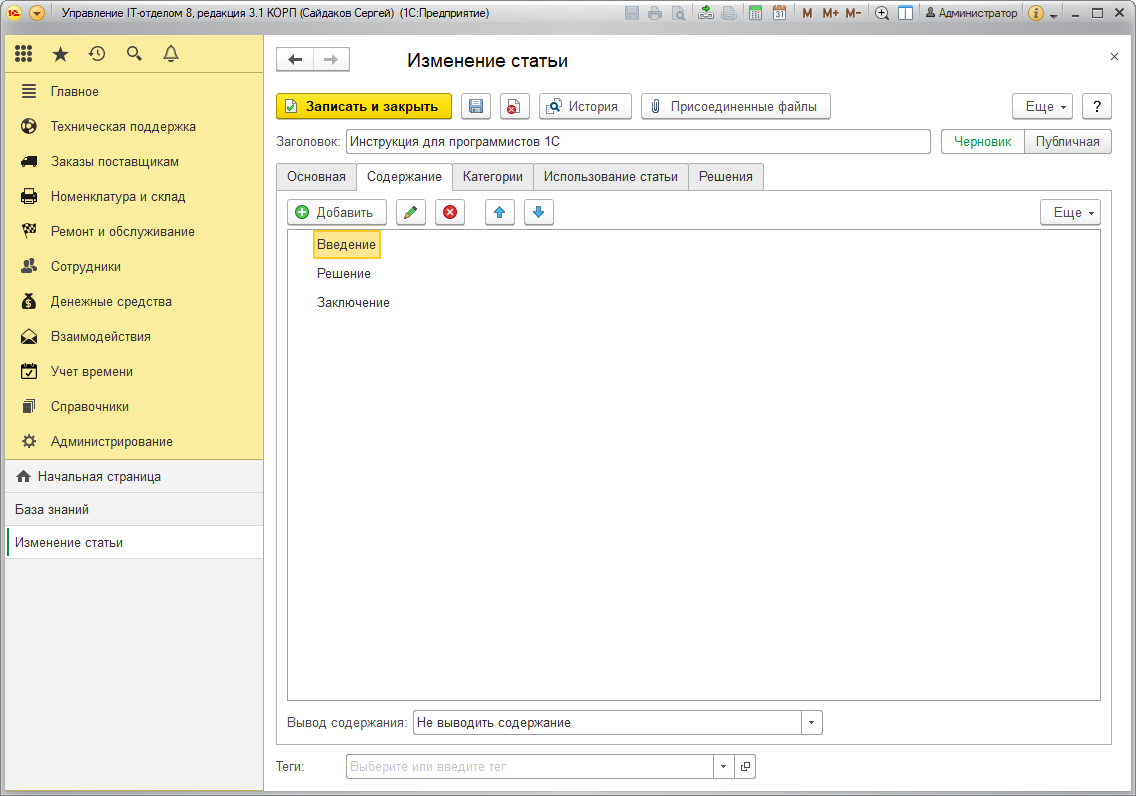Expand the Вывод содержания dropdown
This screenshot has height=796, width=1136.
pos(811,723)
